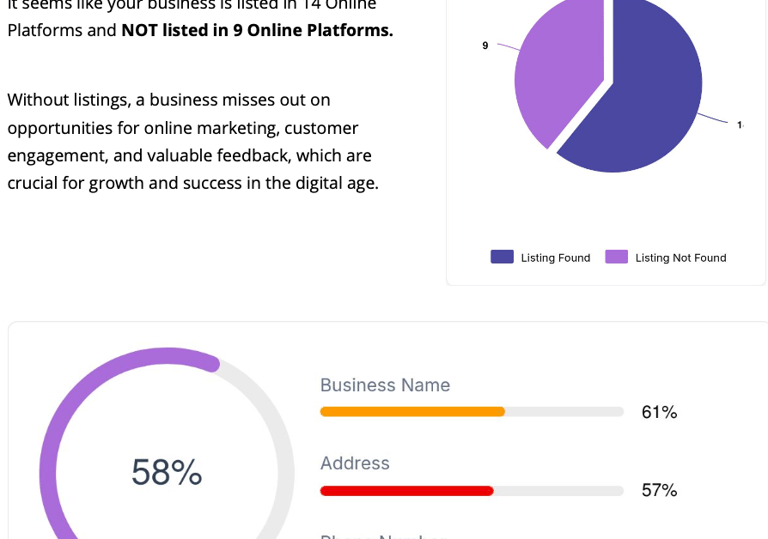The height and width of the screenshot is (539, 768).
Task: Click the gray remainder of Address bar
Action: point(558,491)
